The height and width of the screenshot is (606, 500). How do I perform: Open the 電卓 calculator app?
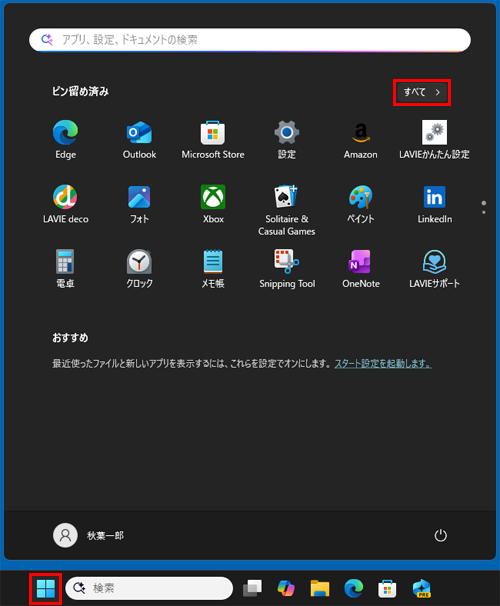click(x=65, y=269)
